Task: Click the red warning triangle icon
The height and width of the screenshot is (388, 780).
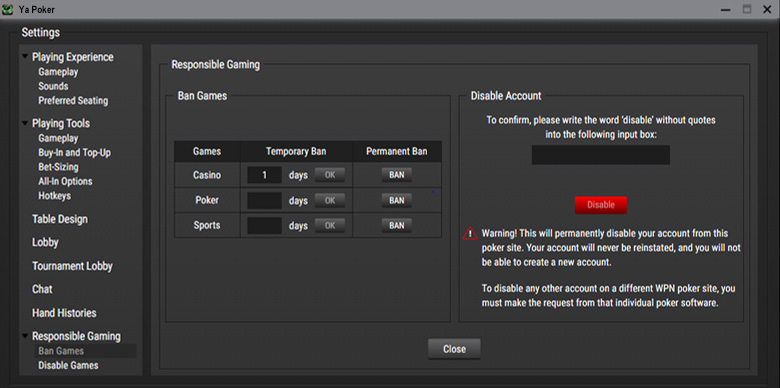Action: 470,234
